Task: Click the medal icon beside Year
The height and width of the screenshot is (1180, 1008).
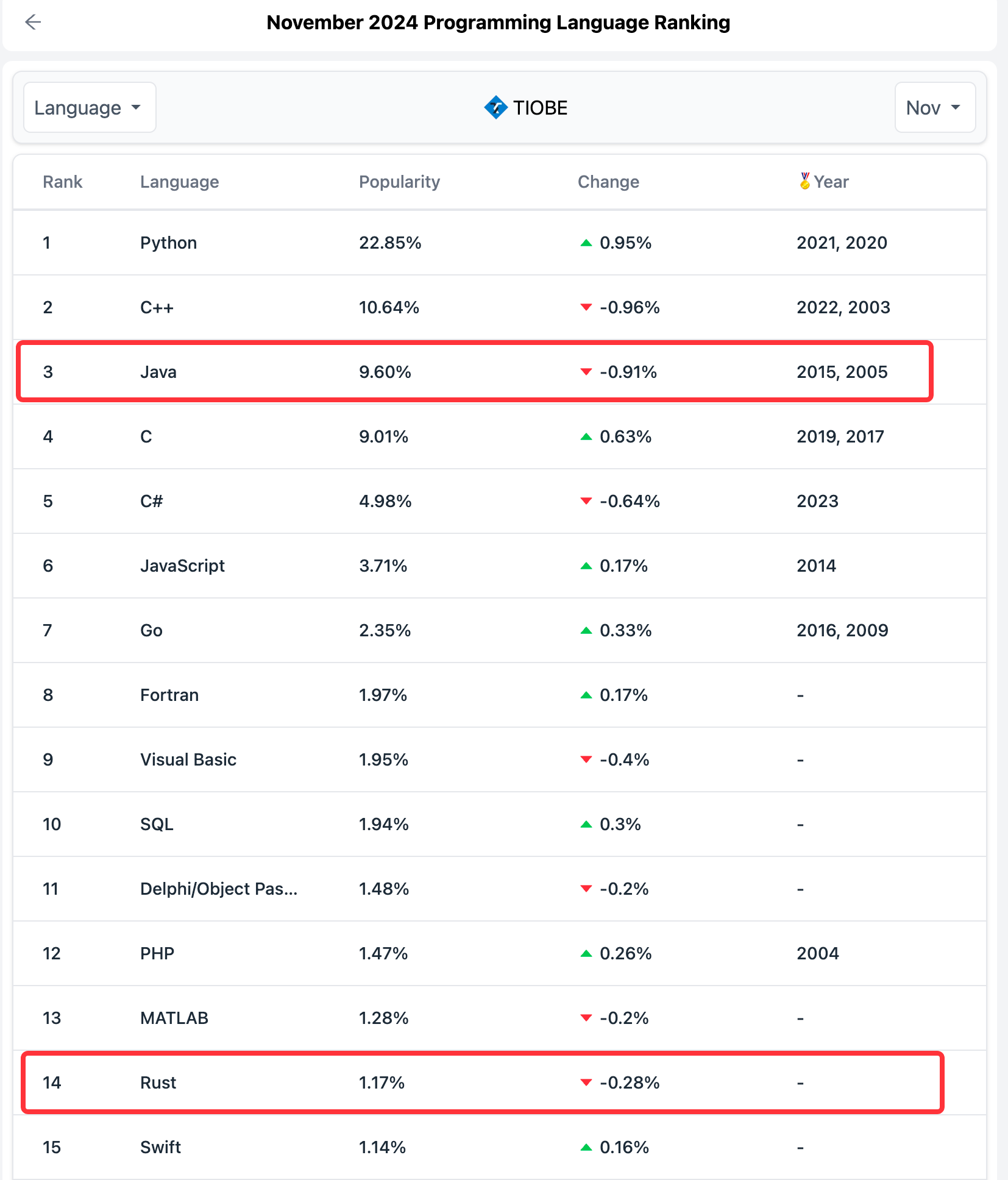Action: tap(804, 181)
